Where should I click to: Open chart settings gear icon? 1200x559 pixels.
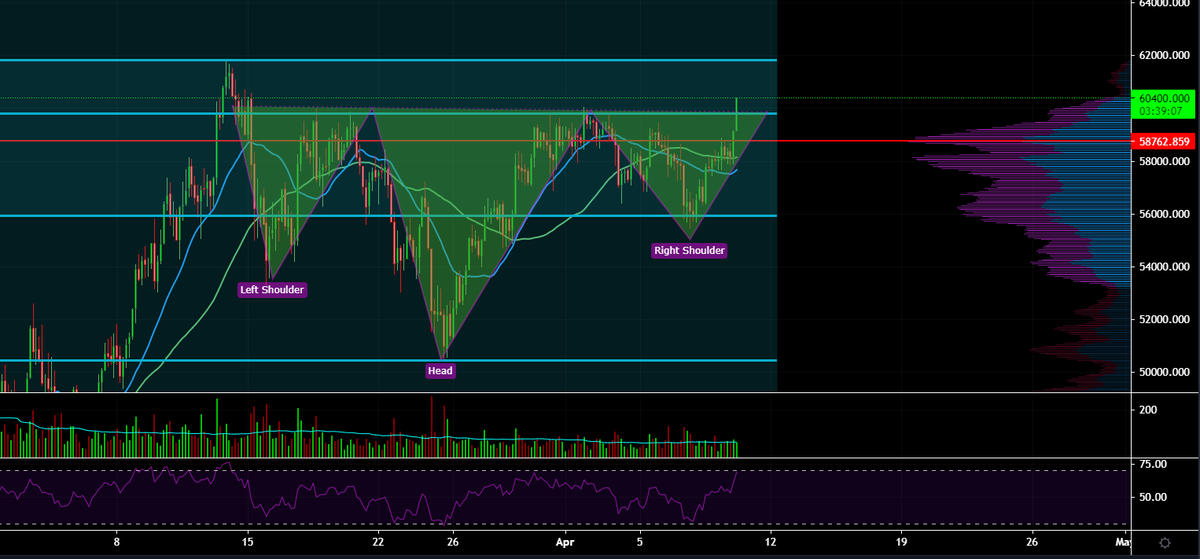click(x=1164, y=542)
